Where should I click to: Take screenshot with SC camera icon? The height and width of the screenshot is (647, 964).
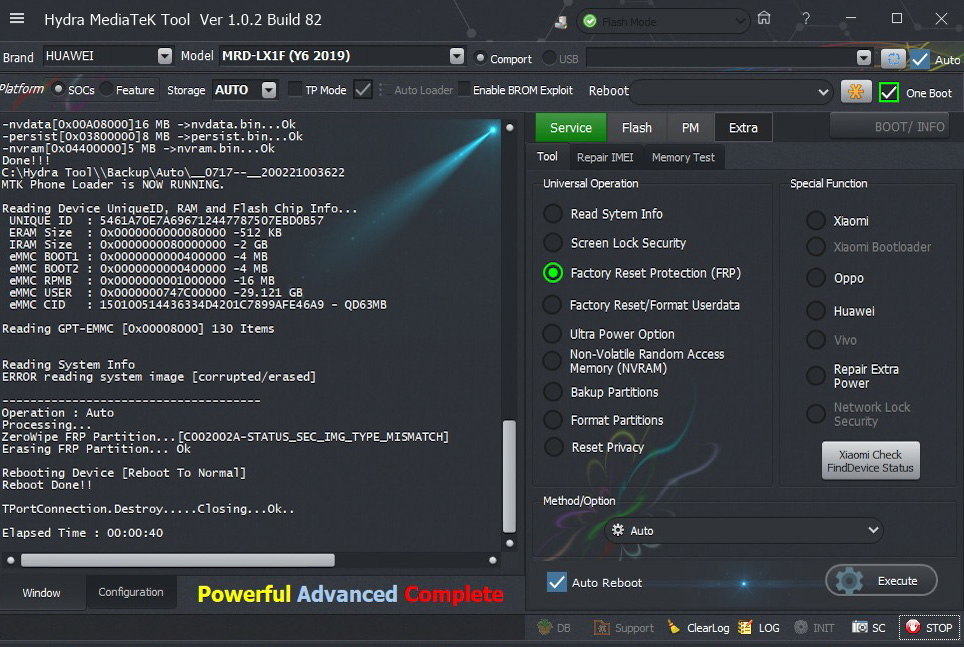pyautogui.click(x=869, y=627)
